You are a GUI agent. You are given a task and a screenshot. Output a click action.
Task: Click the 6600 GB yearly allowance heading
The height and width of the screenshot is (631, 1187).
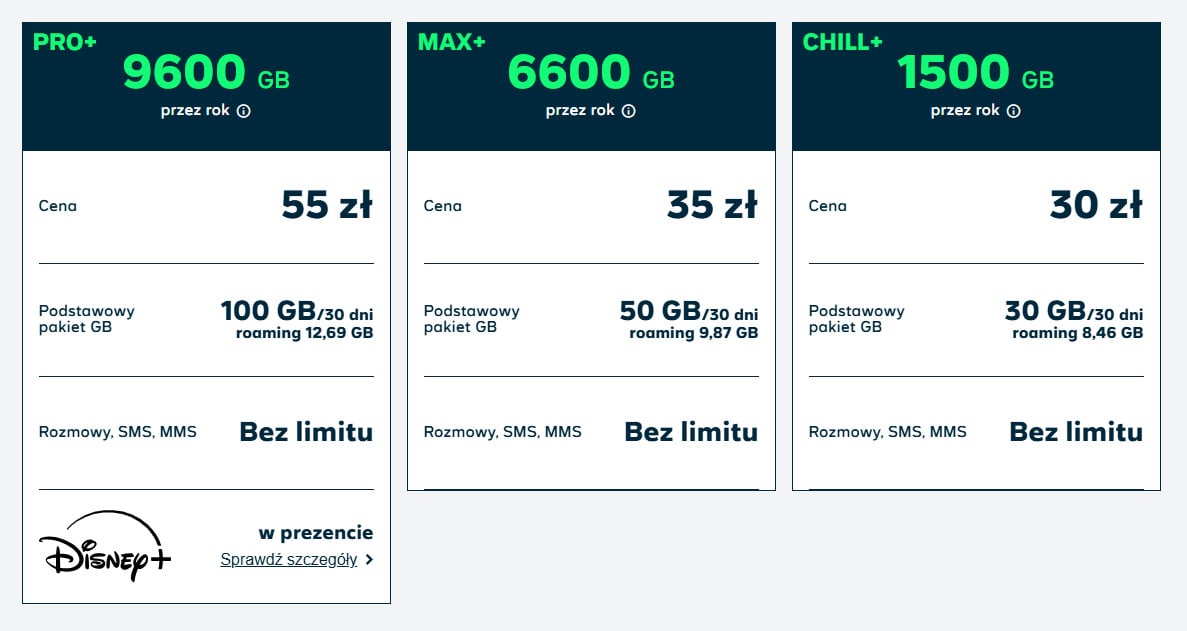point(591,73)
